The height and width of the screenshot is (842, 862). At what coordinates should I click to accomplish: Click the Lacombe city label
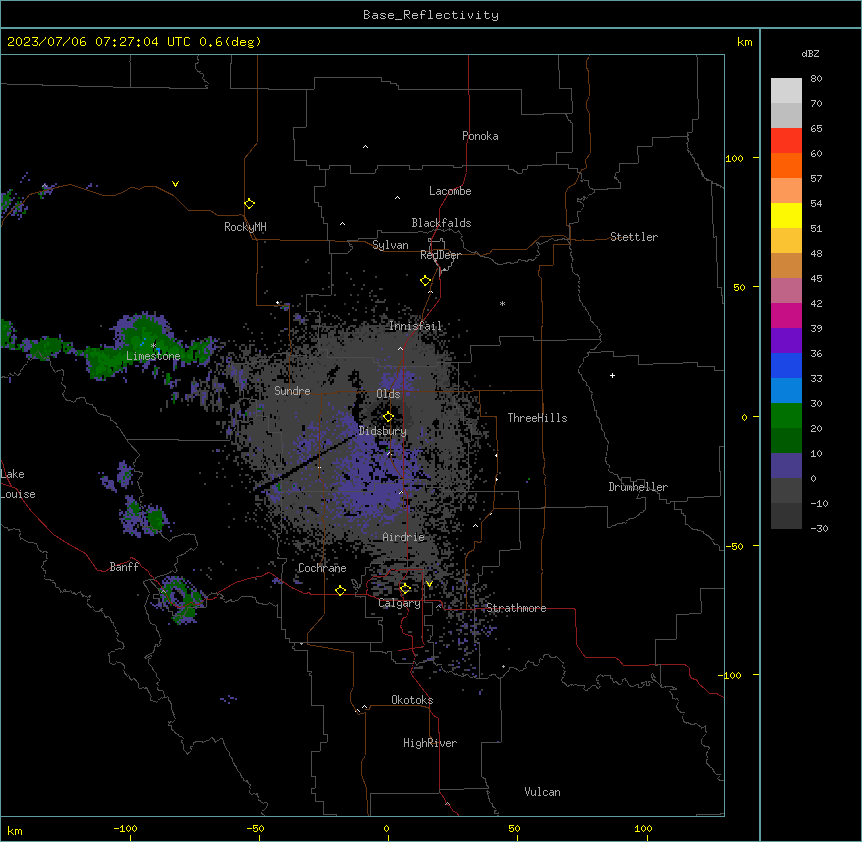pos(450,191)
